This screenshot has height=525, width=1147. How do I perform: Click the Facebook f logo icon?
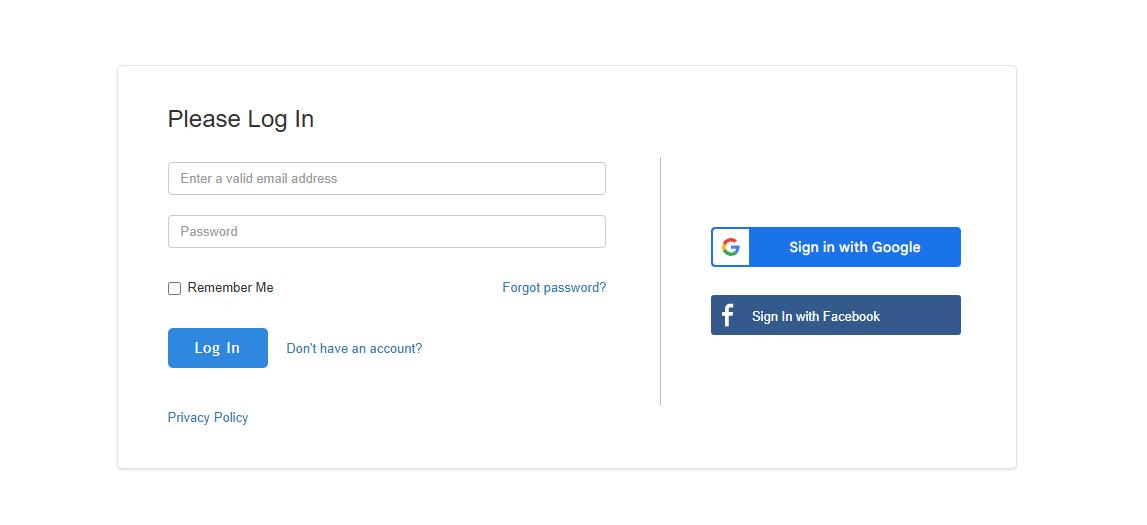tap(727, 316)
